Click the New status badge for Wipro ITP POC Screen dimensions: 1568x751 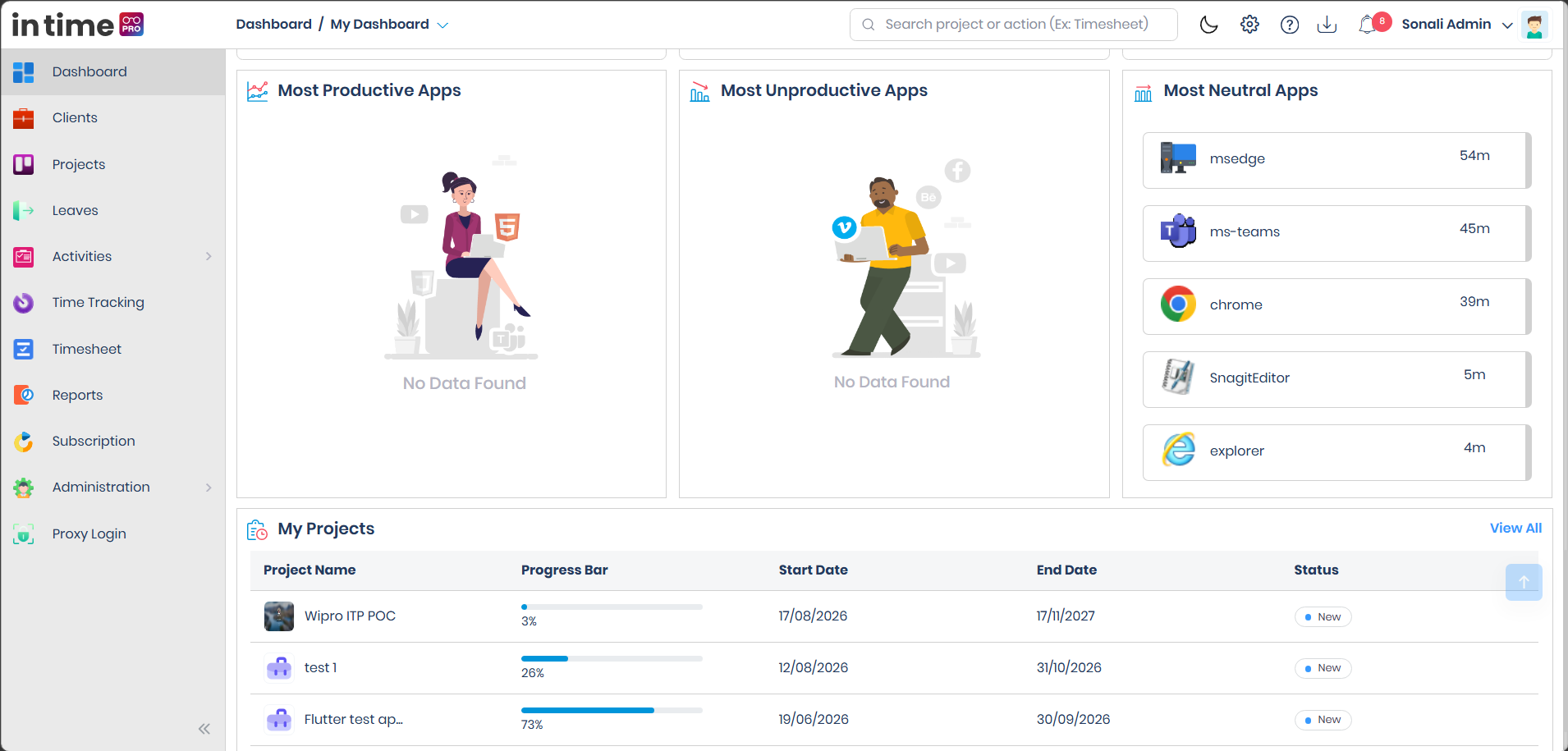tap(1323, 617)
